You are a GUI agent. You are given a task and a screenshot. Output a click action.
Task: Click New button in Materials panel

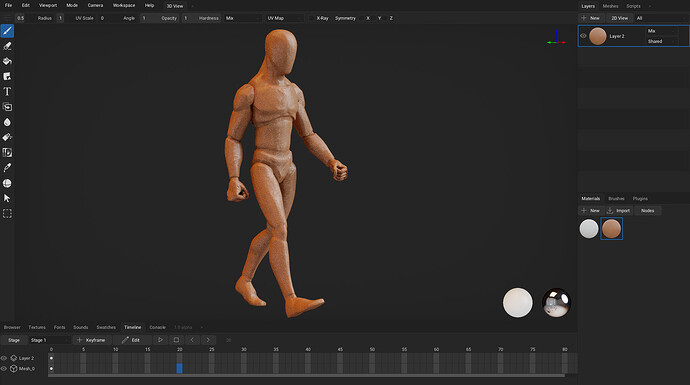[591, 211]
